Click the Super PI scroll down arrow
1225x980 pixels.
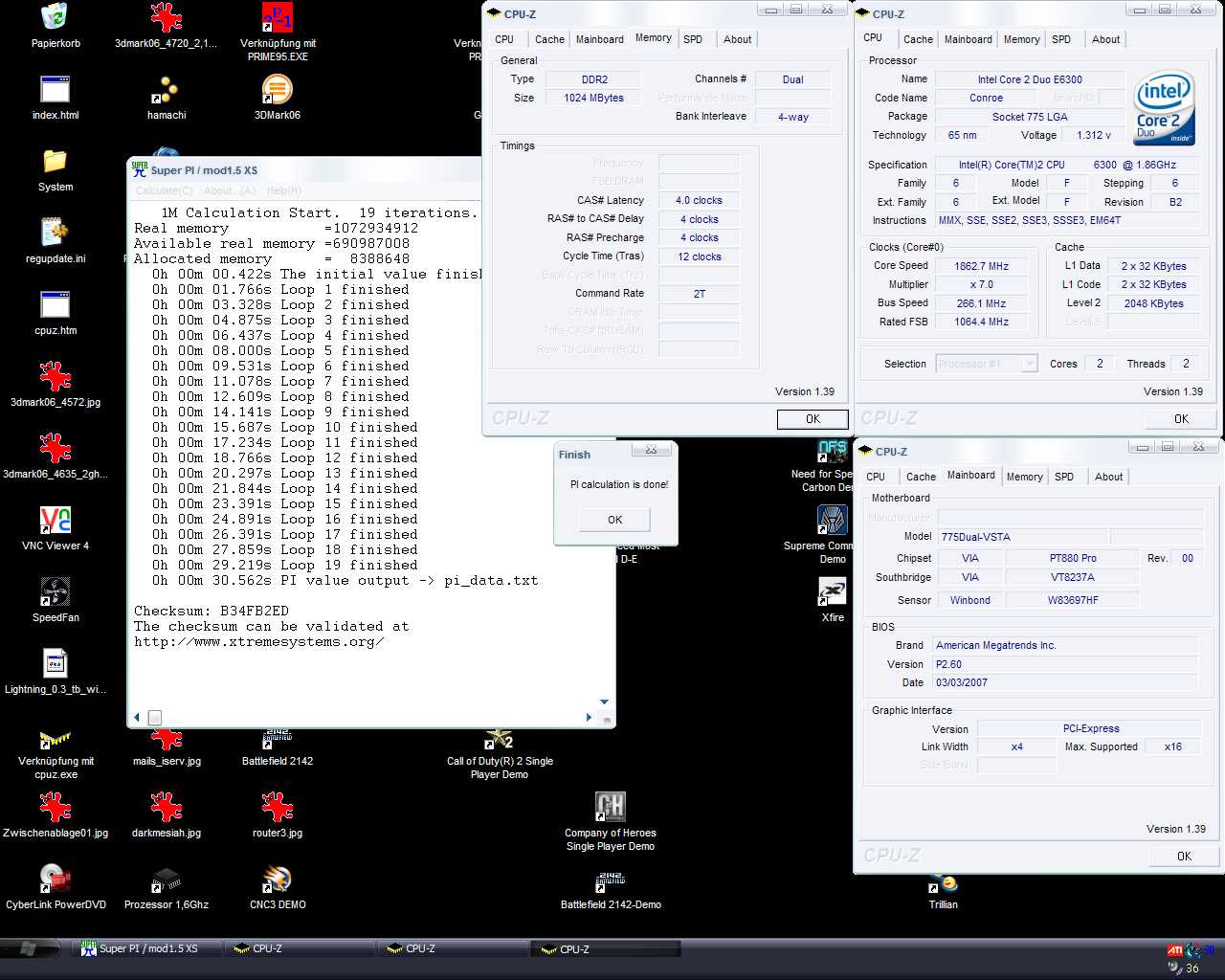pyautogui.click(x=604, y=702)
